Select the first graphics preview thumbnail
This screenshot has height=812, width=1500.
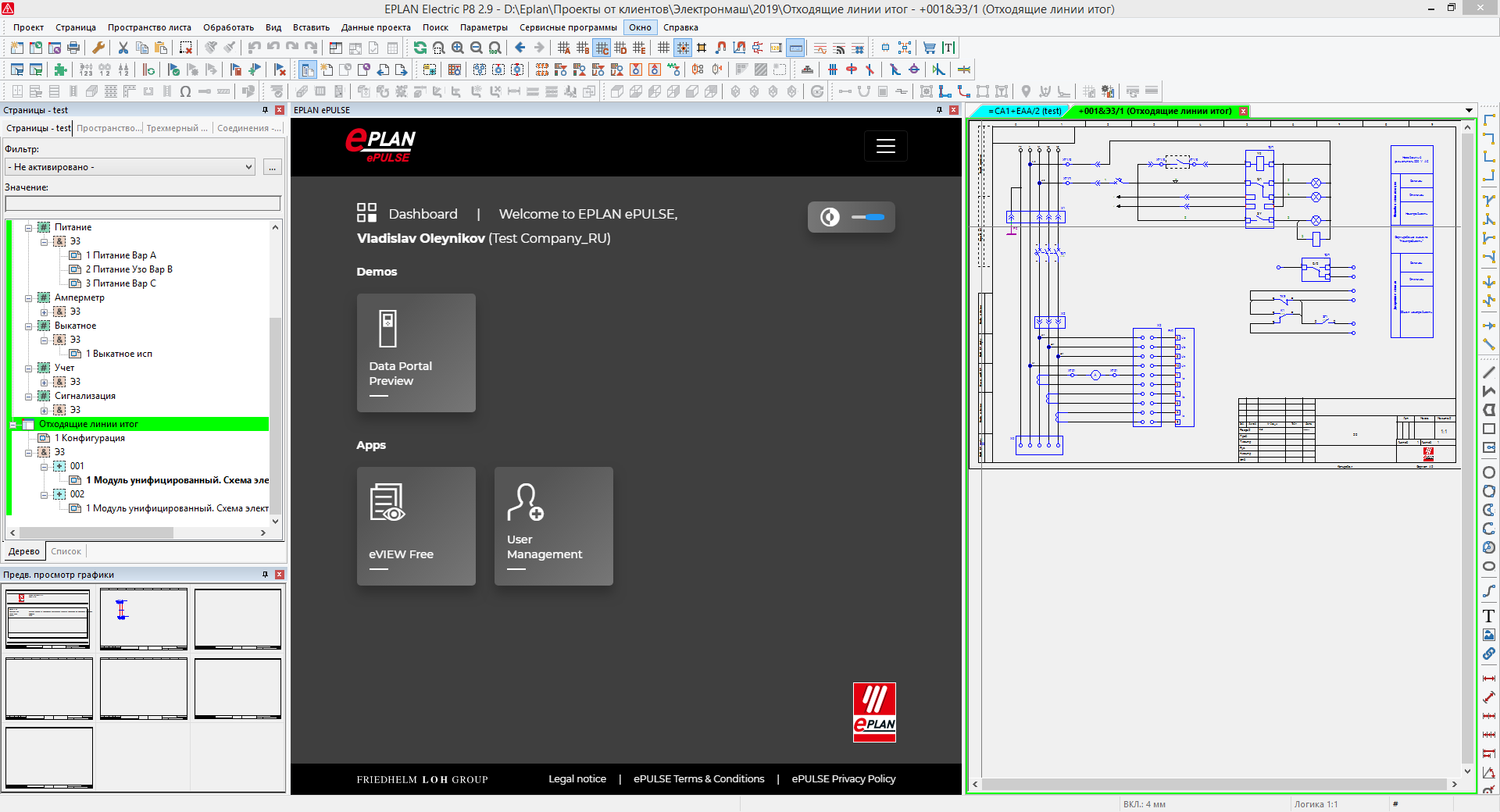tap(48, 619)
